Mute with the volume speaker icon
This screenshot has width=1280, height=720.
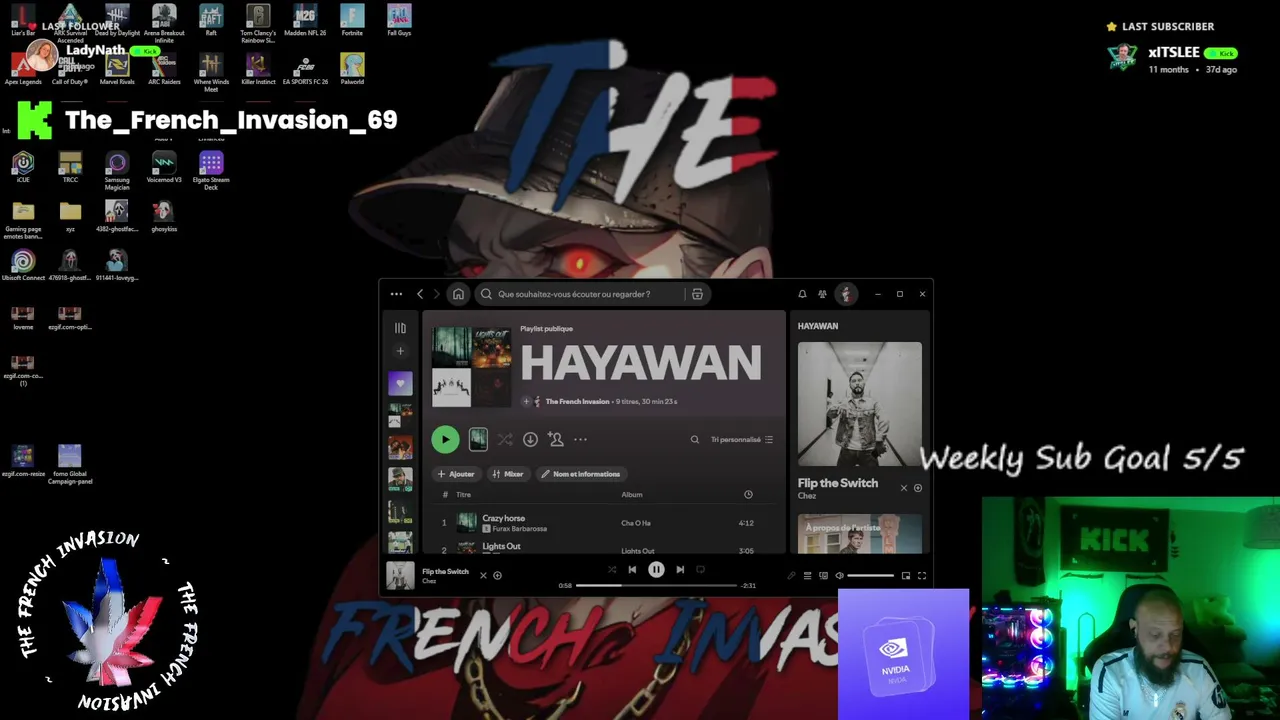click(839, 576)
